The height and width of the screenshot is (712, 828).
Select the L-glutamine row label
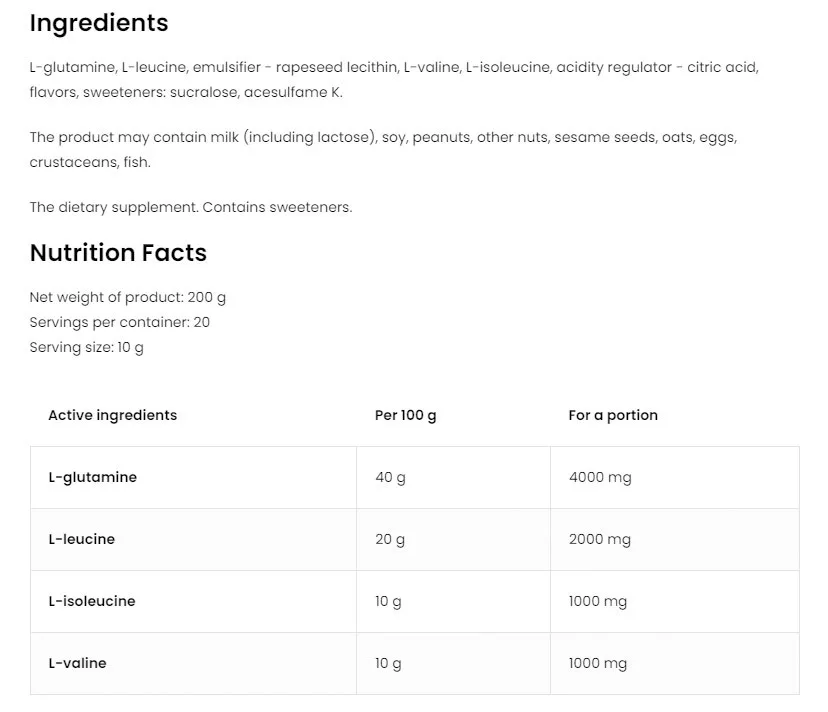click(92, 477)
